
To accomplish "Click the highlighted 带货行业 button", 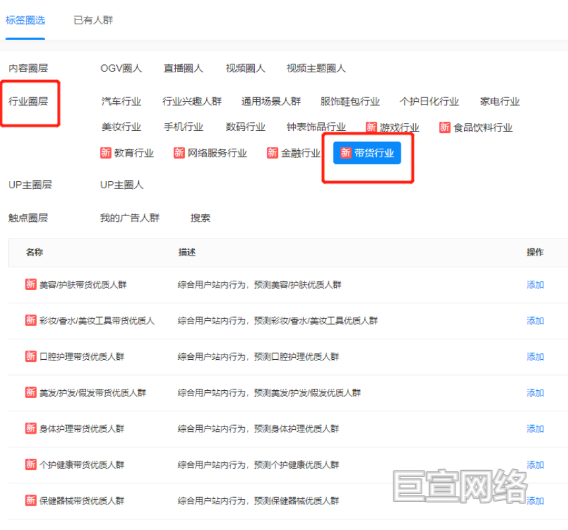I will 367,153.
